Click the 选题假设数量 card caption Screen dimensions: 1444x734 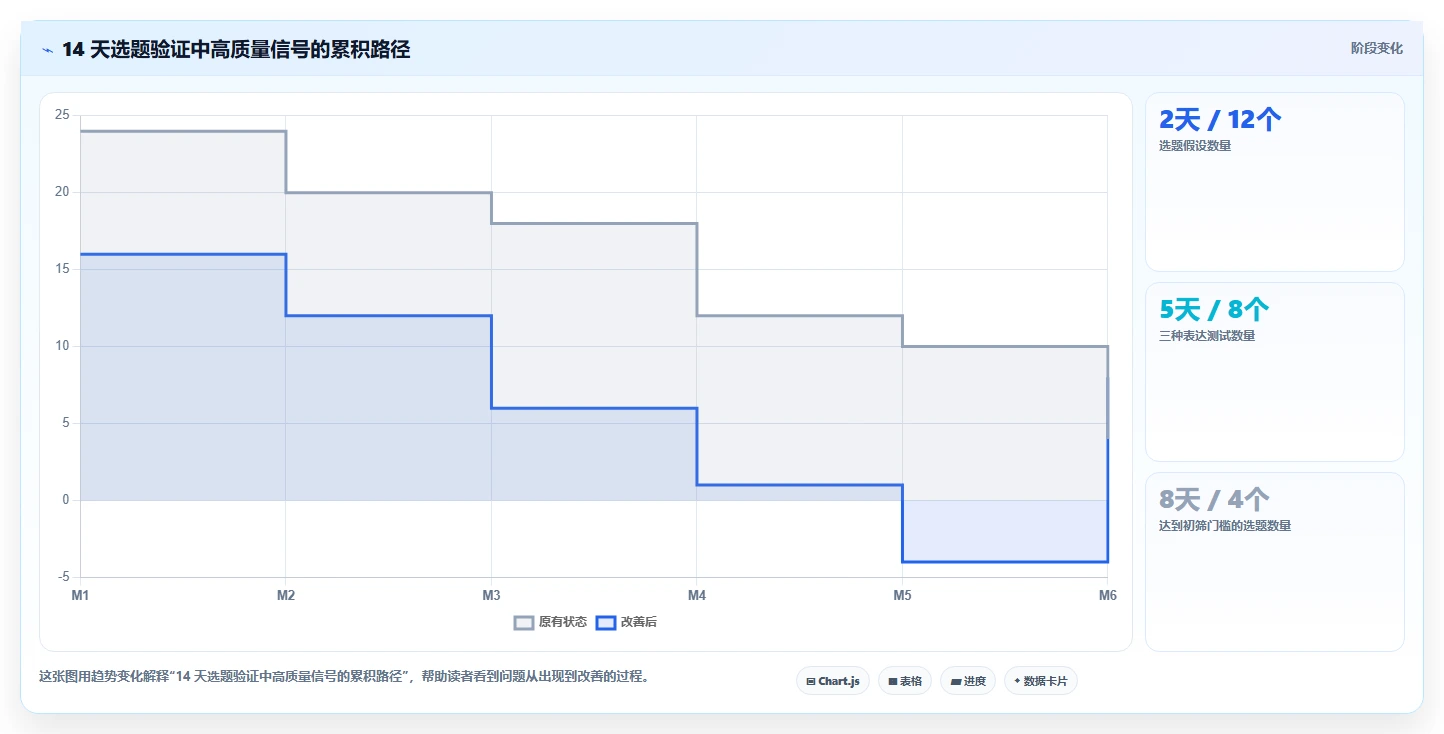pyautogui.click(x=1195, y=146)
